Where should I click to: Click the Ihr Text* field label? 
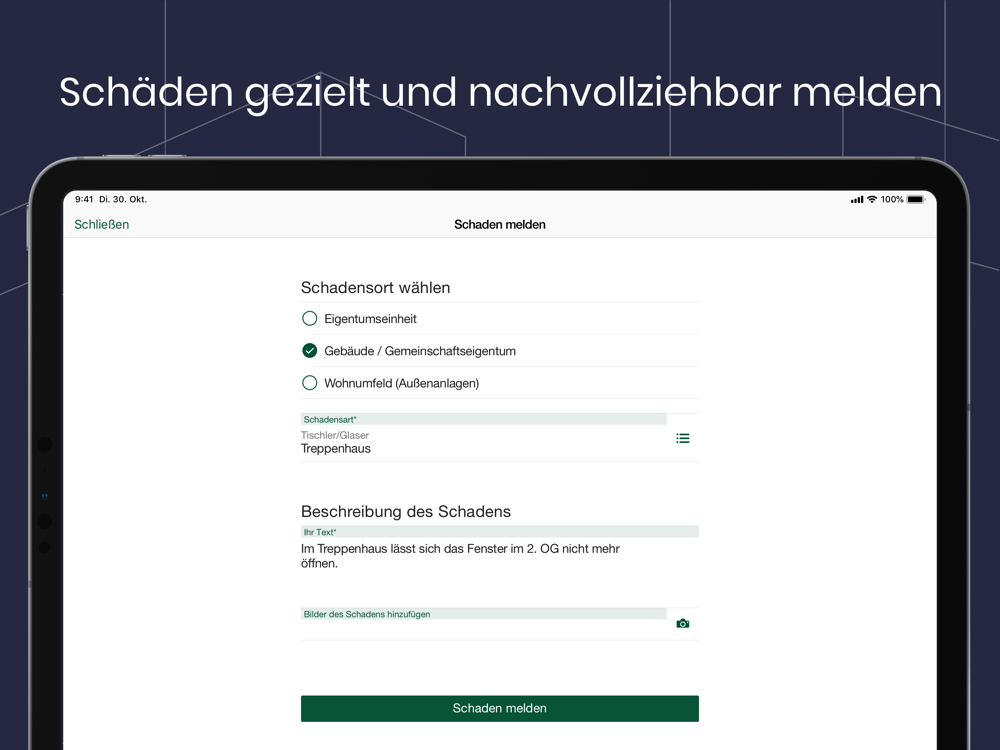click(x=320, y=532)
